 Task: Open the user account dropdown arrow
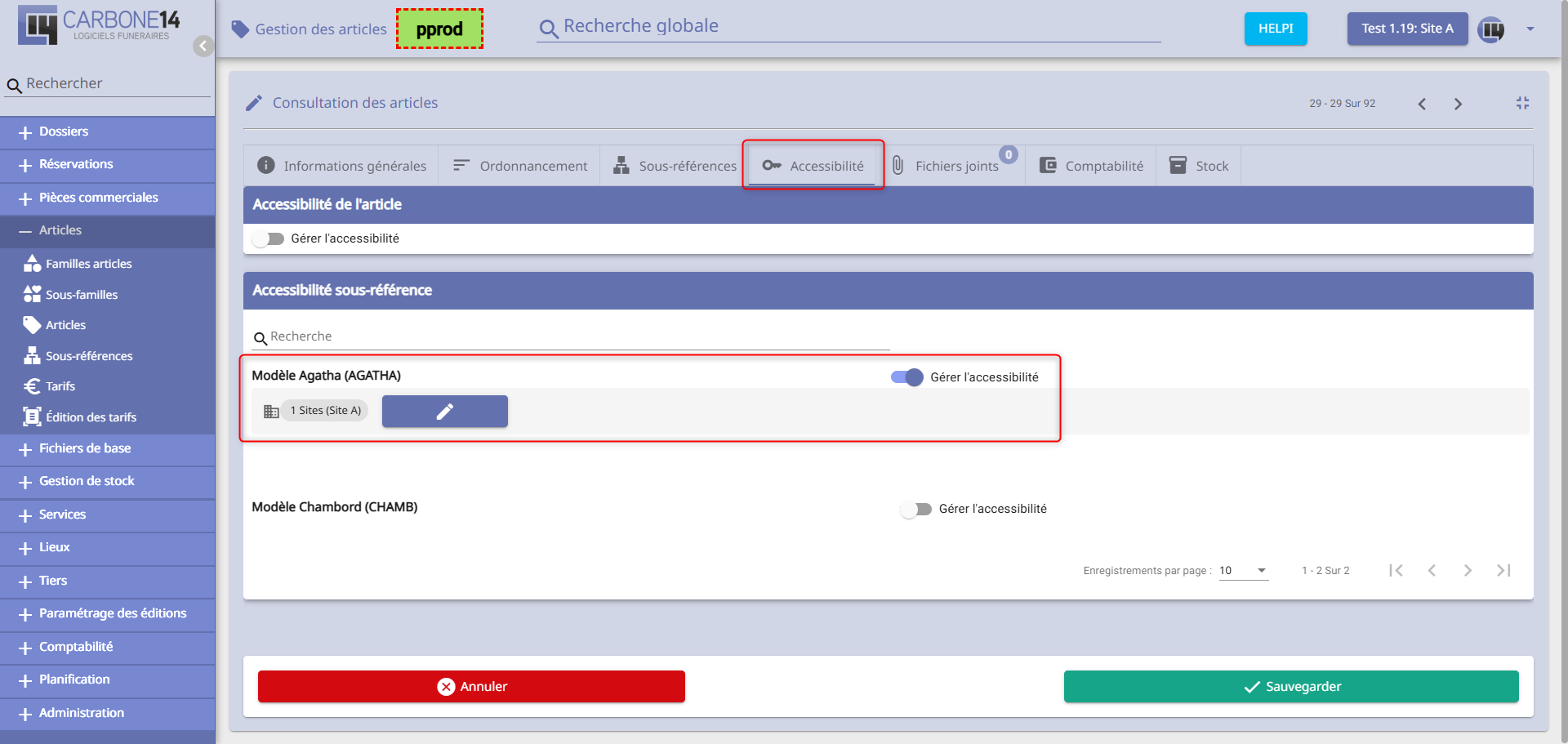1530,29
